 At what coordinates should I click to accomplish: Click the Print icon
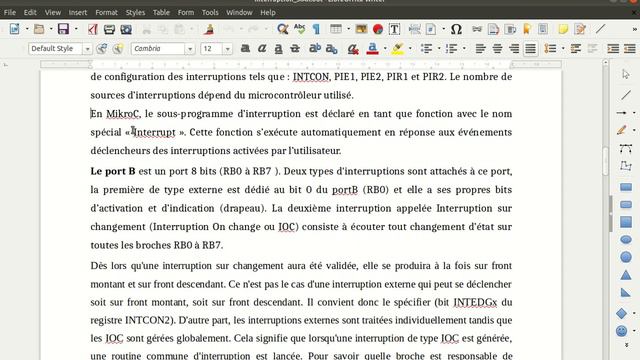(x=109, y=29)
